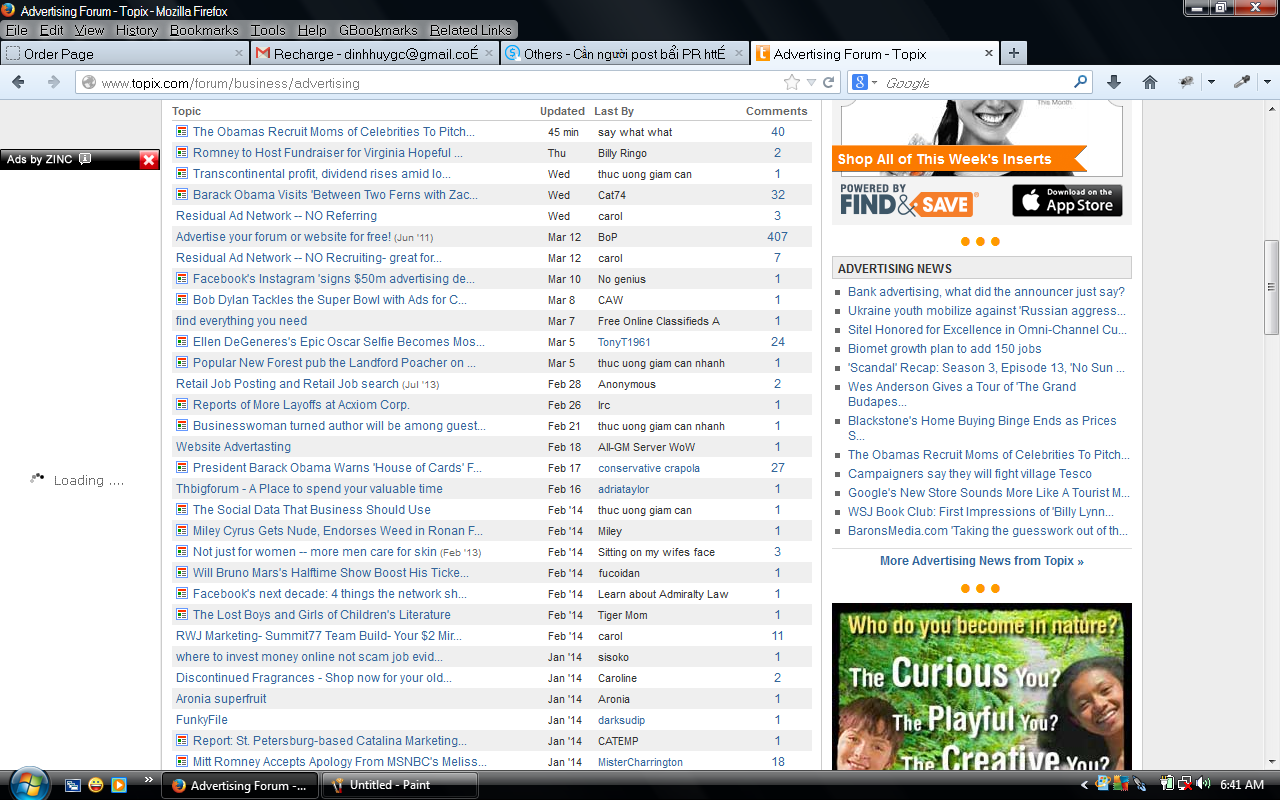This screenshot has height=800, width=1280.
Task: Click the clock showing 6:41 AM
Action: pos(1242,785)
